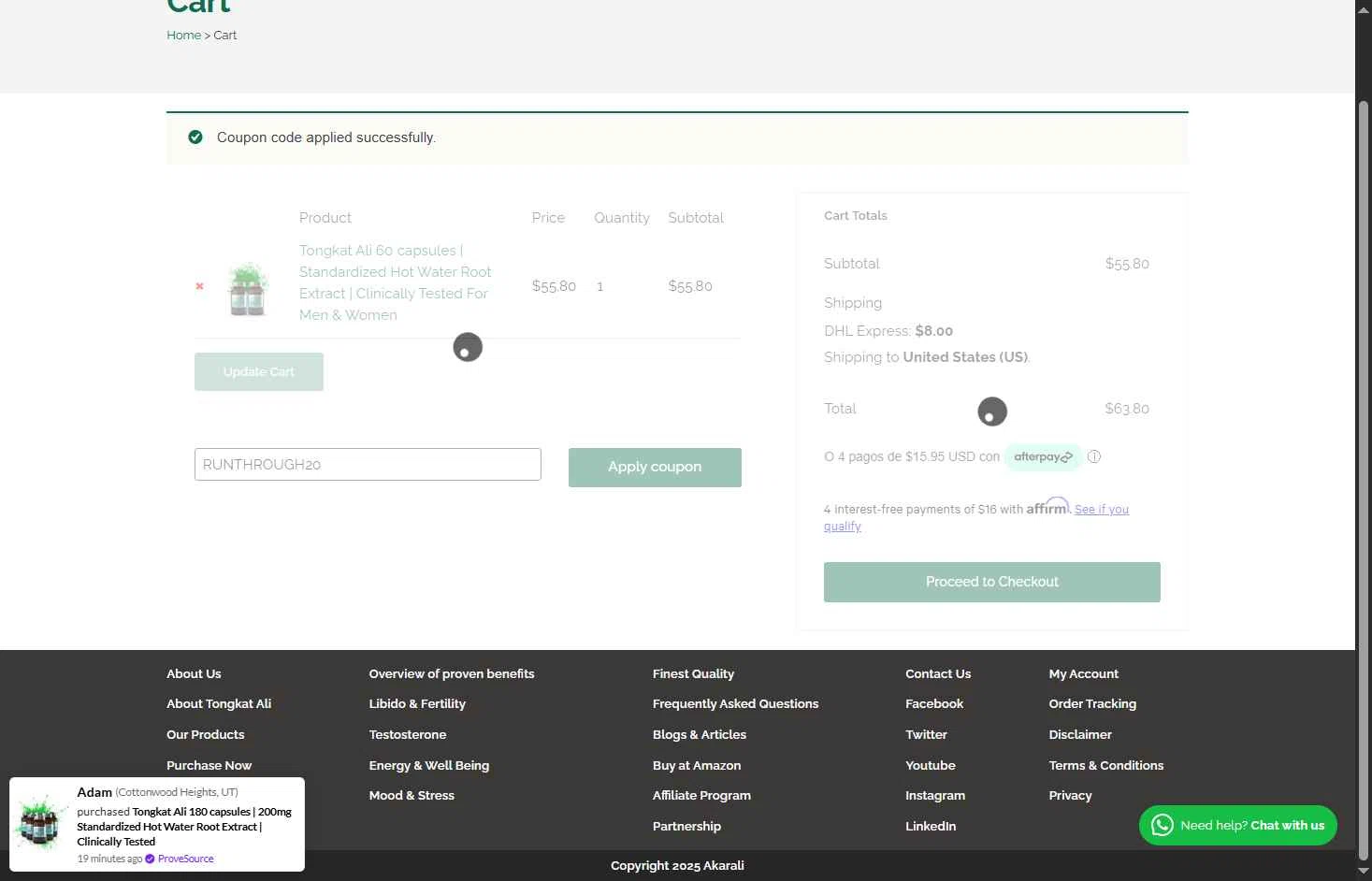
Task: Click the ProveSource link in notification
Action: point(185,859)
